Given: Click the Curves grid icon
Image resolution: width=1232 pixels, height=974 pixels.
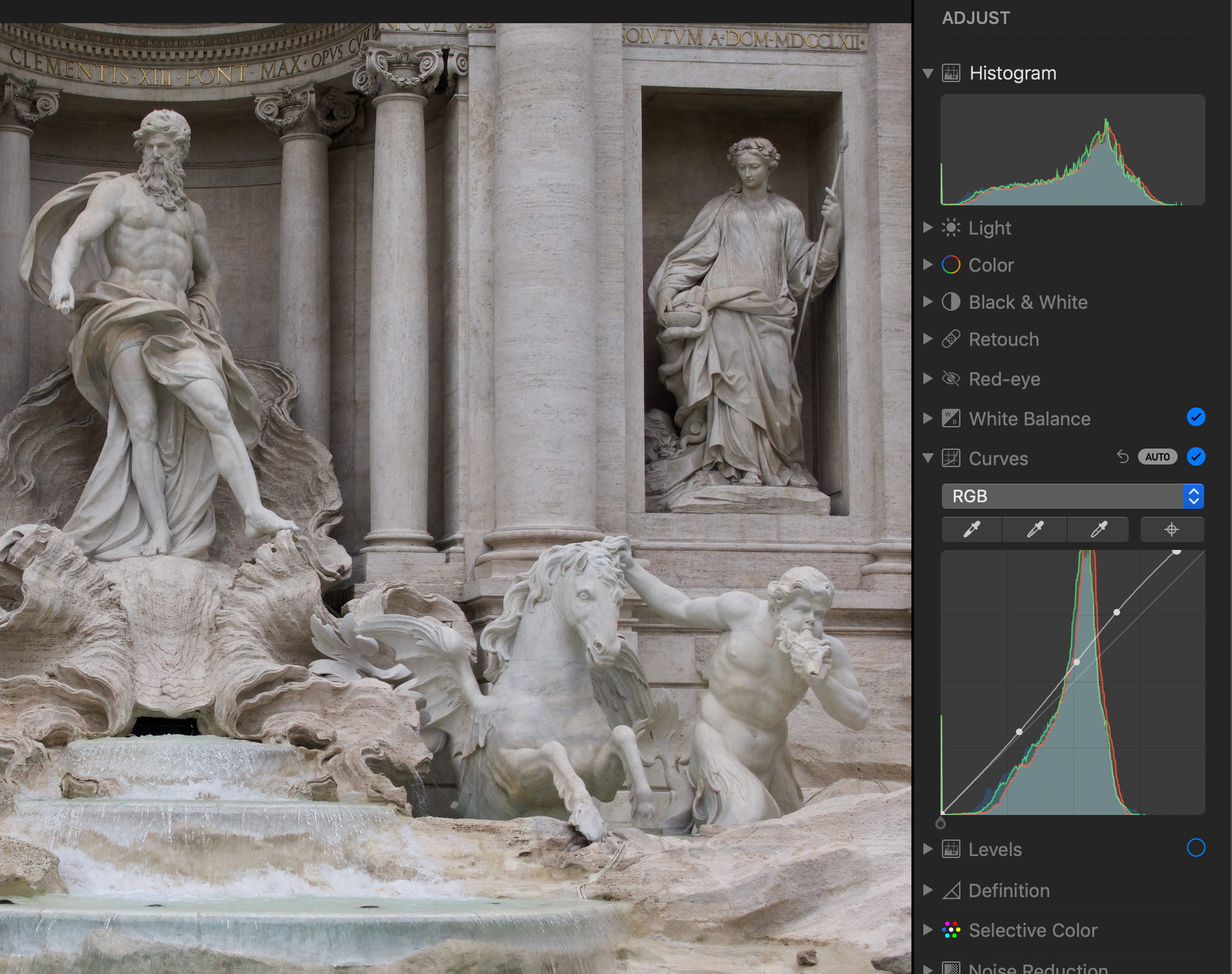Looking at the screenshot, I should tap(951, 458).
